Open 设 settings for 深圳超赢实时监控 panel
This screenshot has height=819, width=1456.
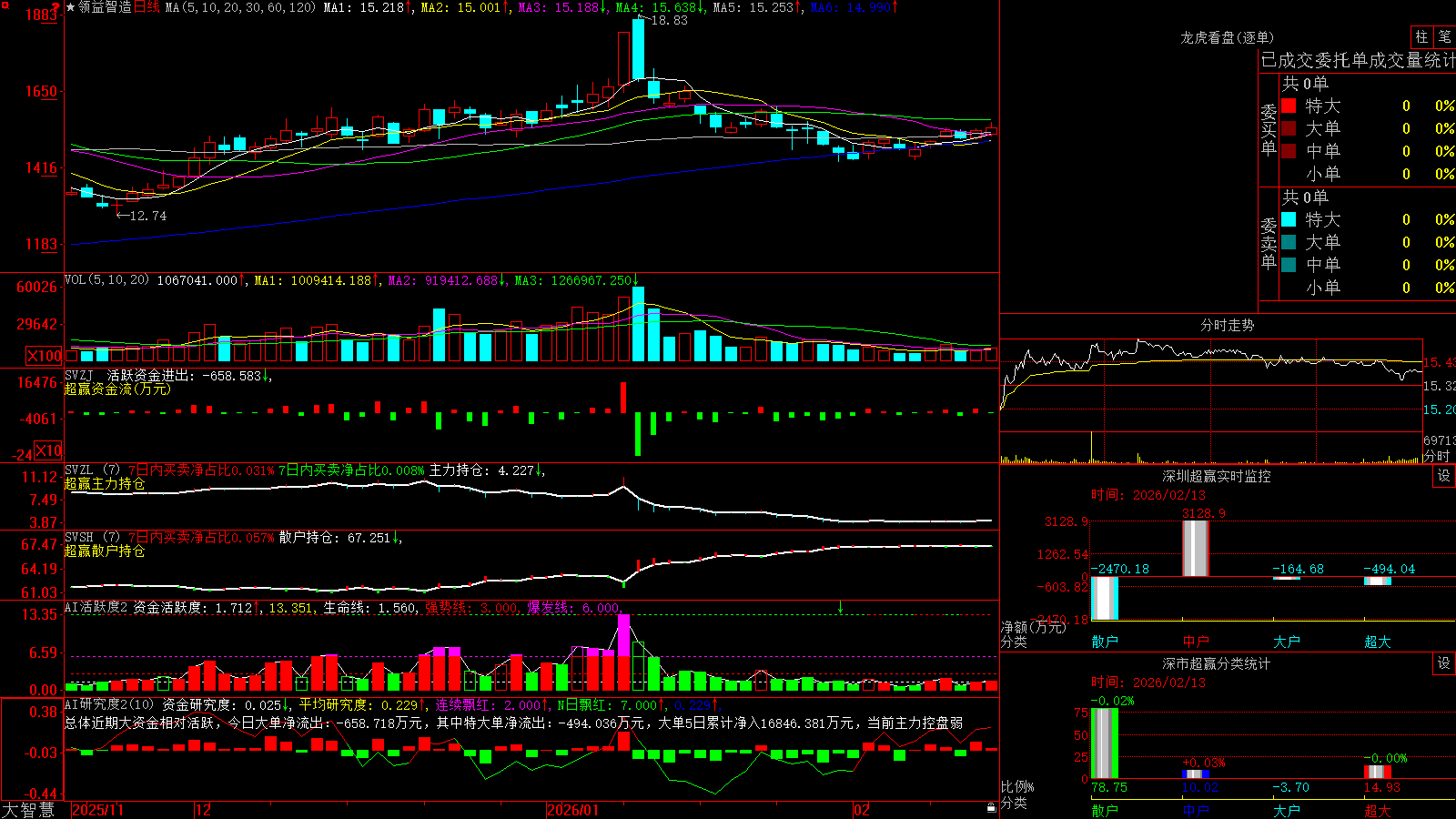point(1444,476)
